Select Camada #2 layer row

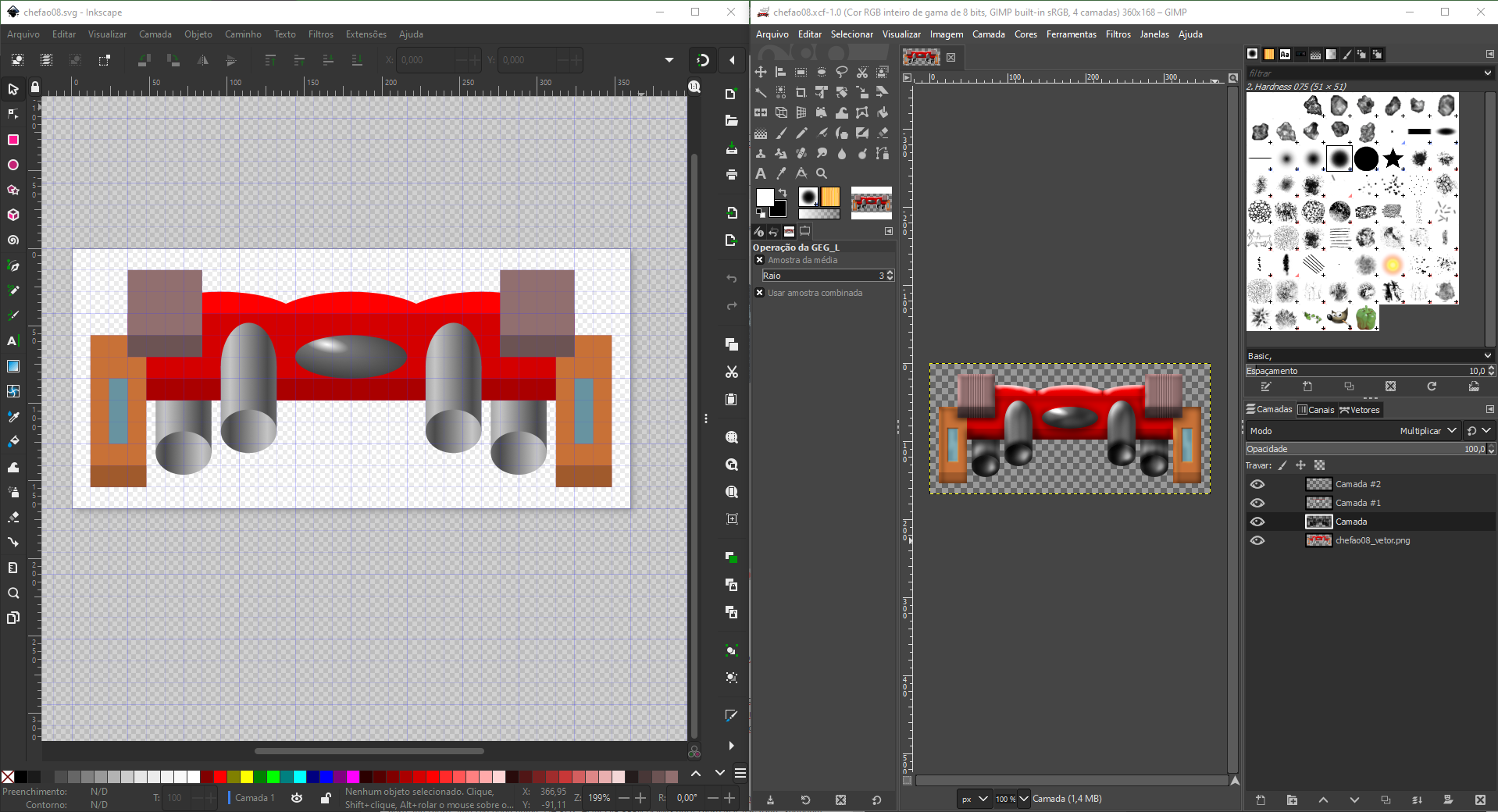1370,484
